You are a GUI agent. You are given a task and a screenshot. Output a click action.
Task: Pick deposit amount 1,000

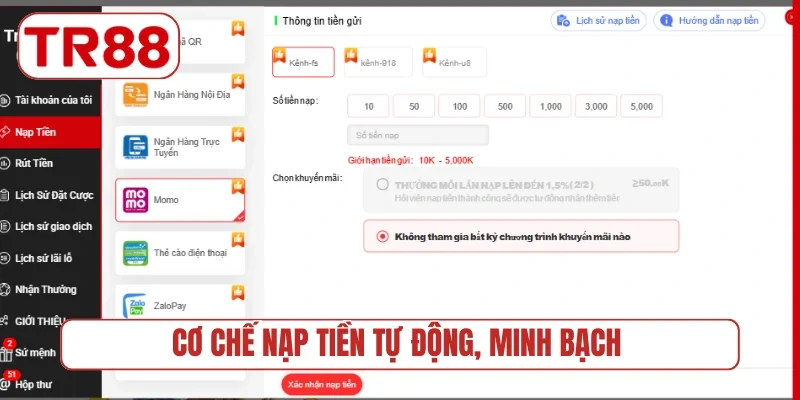(551, 106)
